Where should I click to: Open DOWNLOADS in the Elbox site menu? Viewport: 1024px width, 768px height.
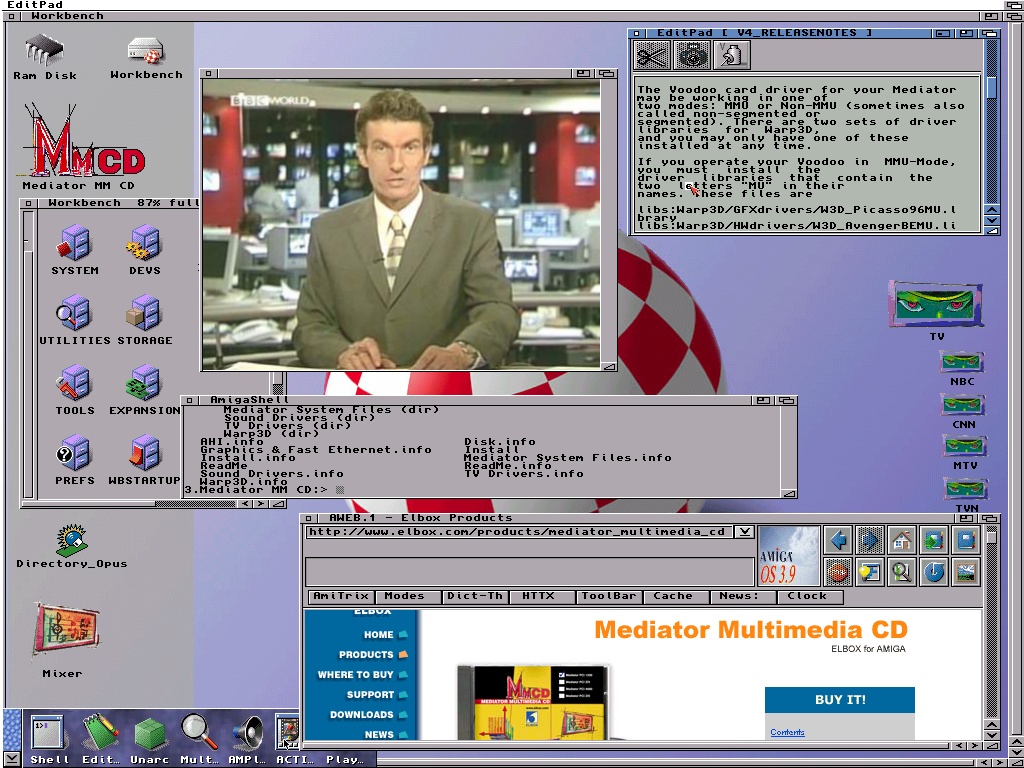coord(362,715)
